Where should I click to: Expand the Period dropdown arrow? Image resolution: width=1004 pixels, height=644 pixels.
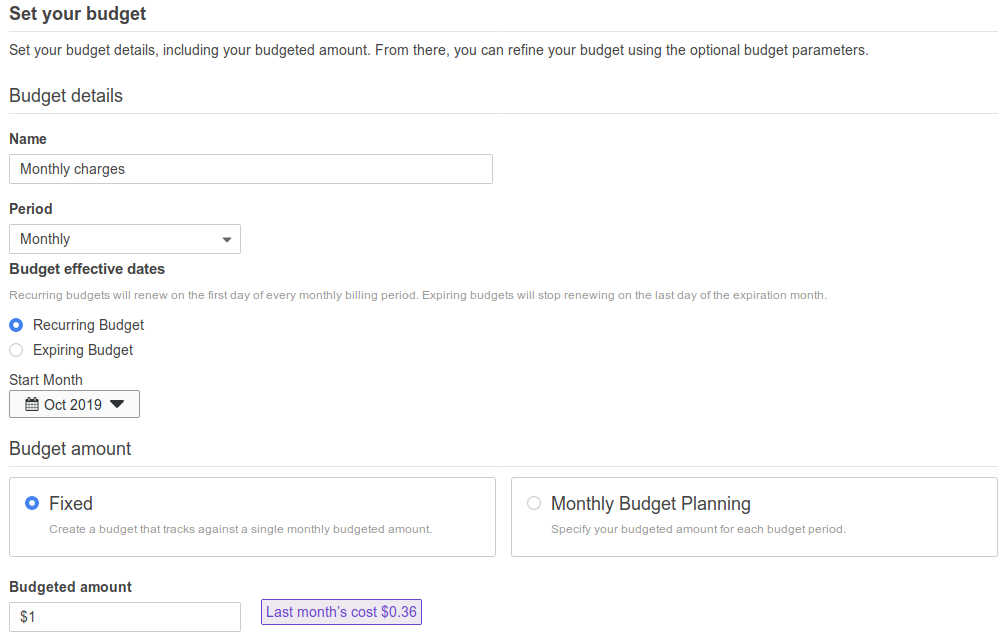coord(227,239)
